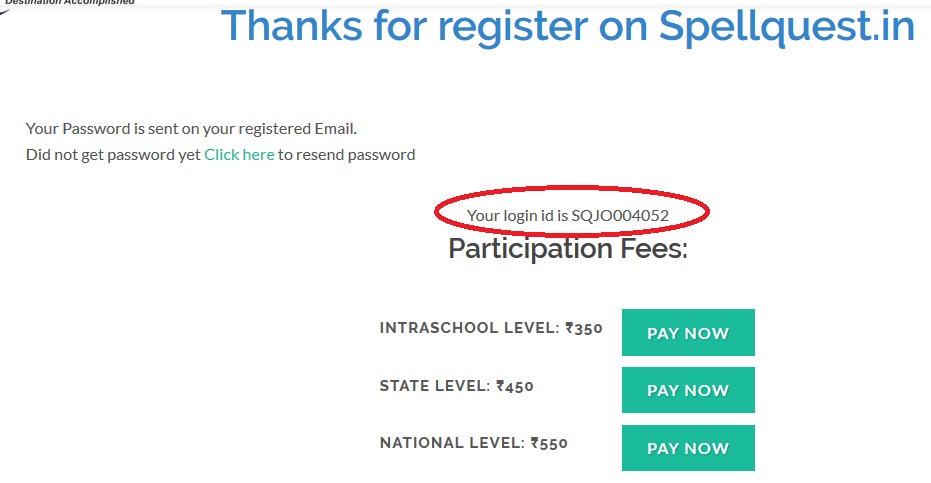Image resolution: width=931 pixels, height=483 pixels.
Task: Click the 'to resend password' text
Action: point(346,155)
